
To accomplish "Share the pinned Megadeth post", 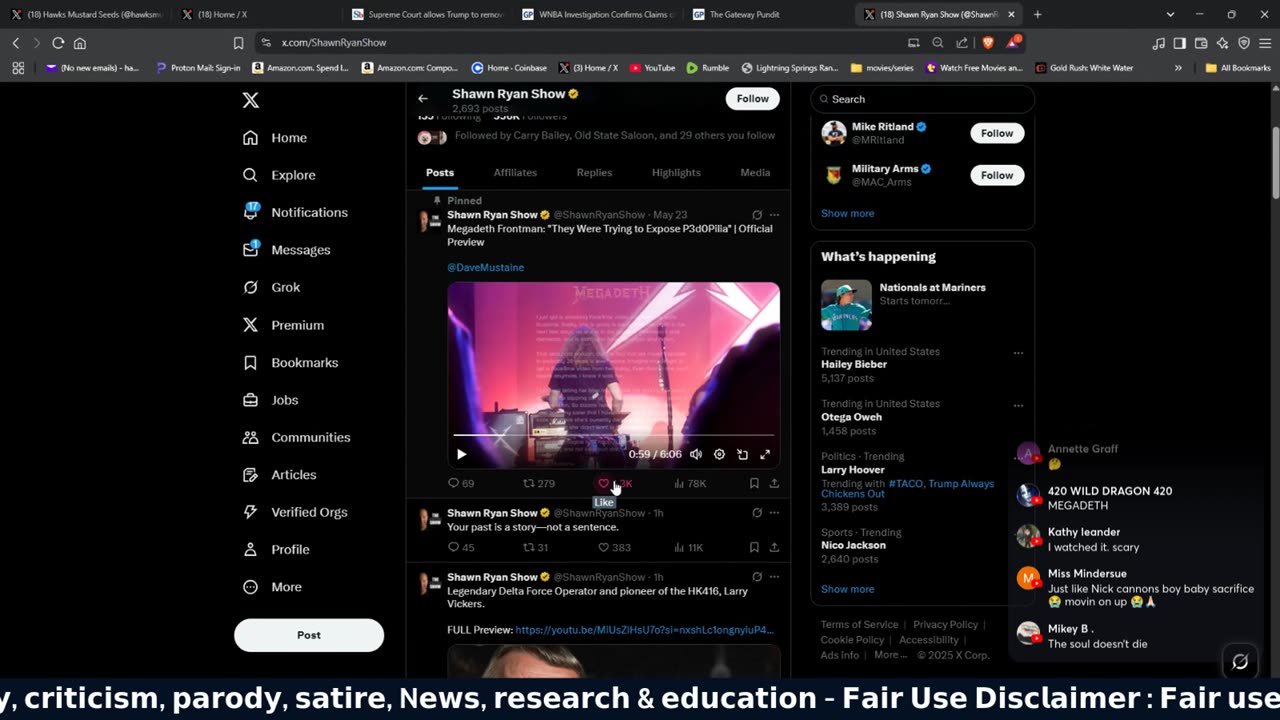I will click(x=774, y=484).
